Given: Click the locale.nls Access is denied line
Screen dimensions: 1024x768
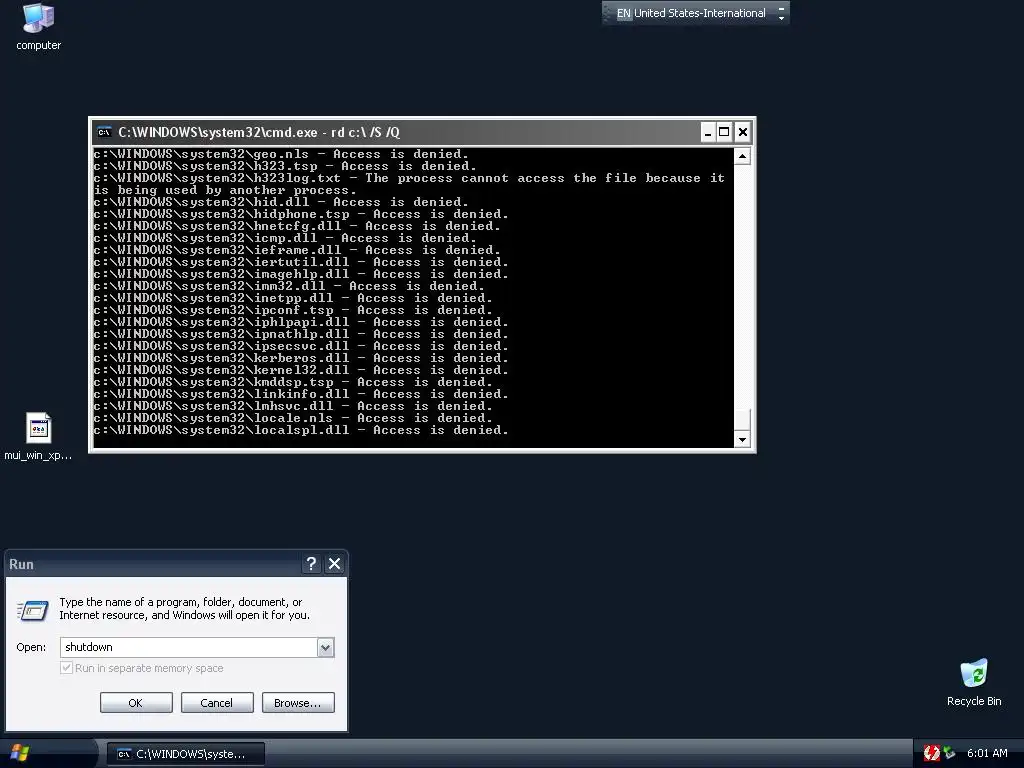Looking at the screenshot, I should 293,418.
